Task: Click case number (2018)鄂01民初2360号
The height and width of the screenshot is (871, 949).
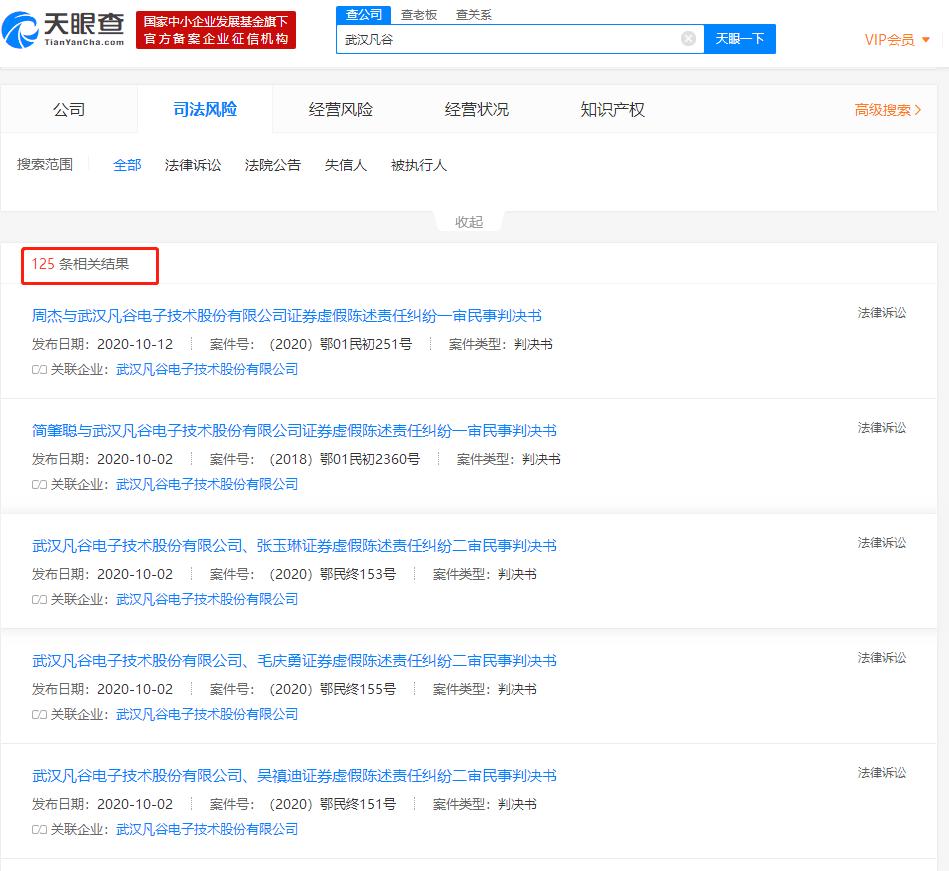Action: pyautogui.click(x=344, y=459)
